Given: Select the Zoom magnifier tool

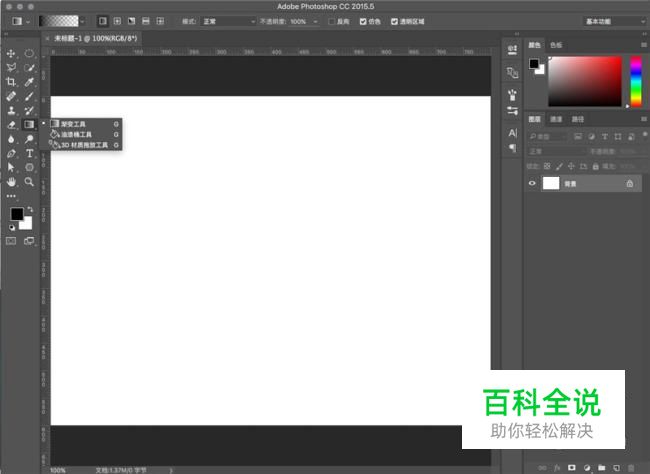Looking at the screenshot, I should click(x=30, y=182).
